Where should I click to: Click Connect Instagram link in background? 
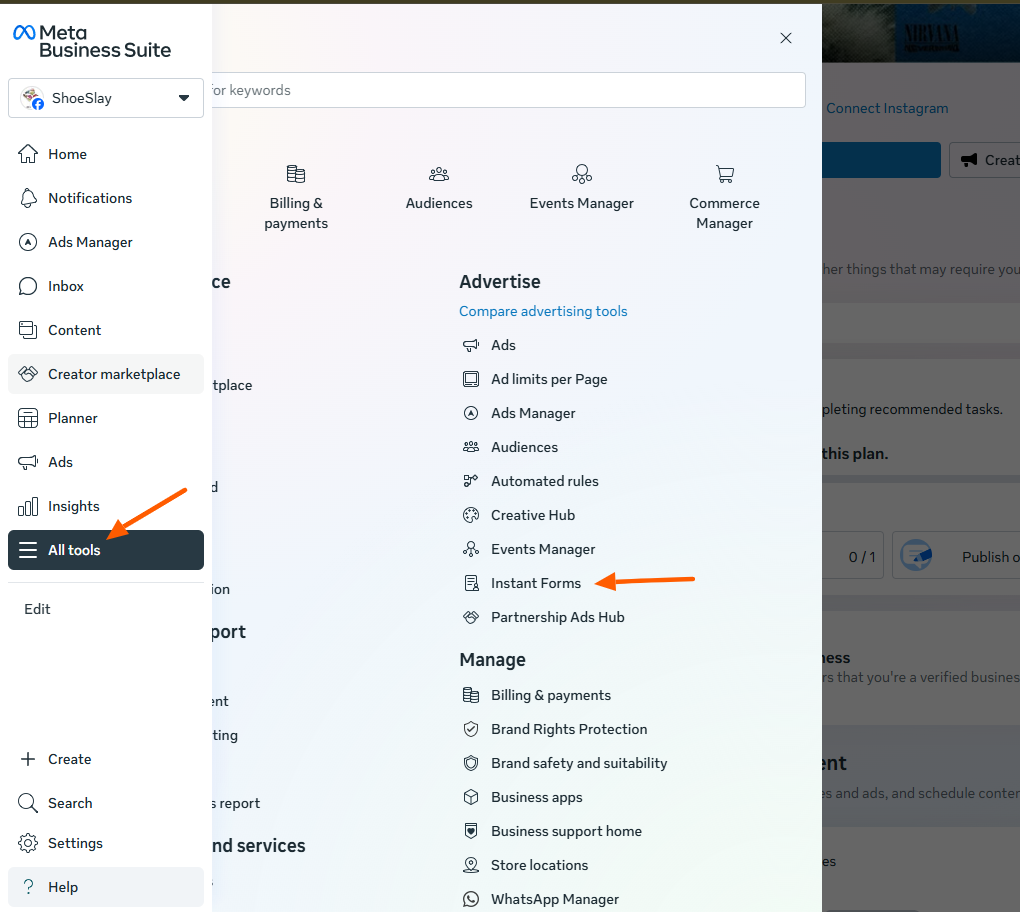click(887, 109)
